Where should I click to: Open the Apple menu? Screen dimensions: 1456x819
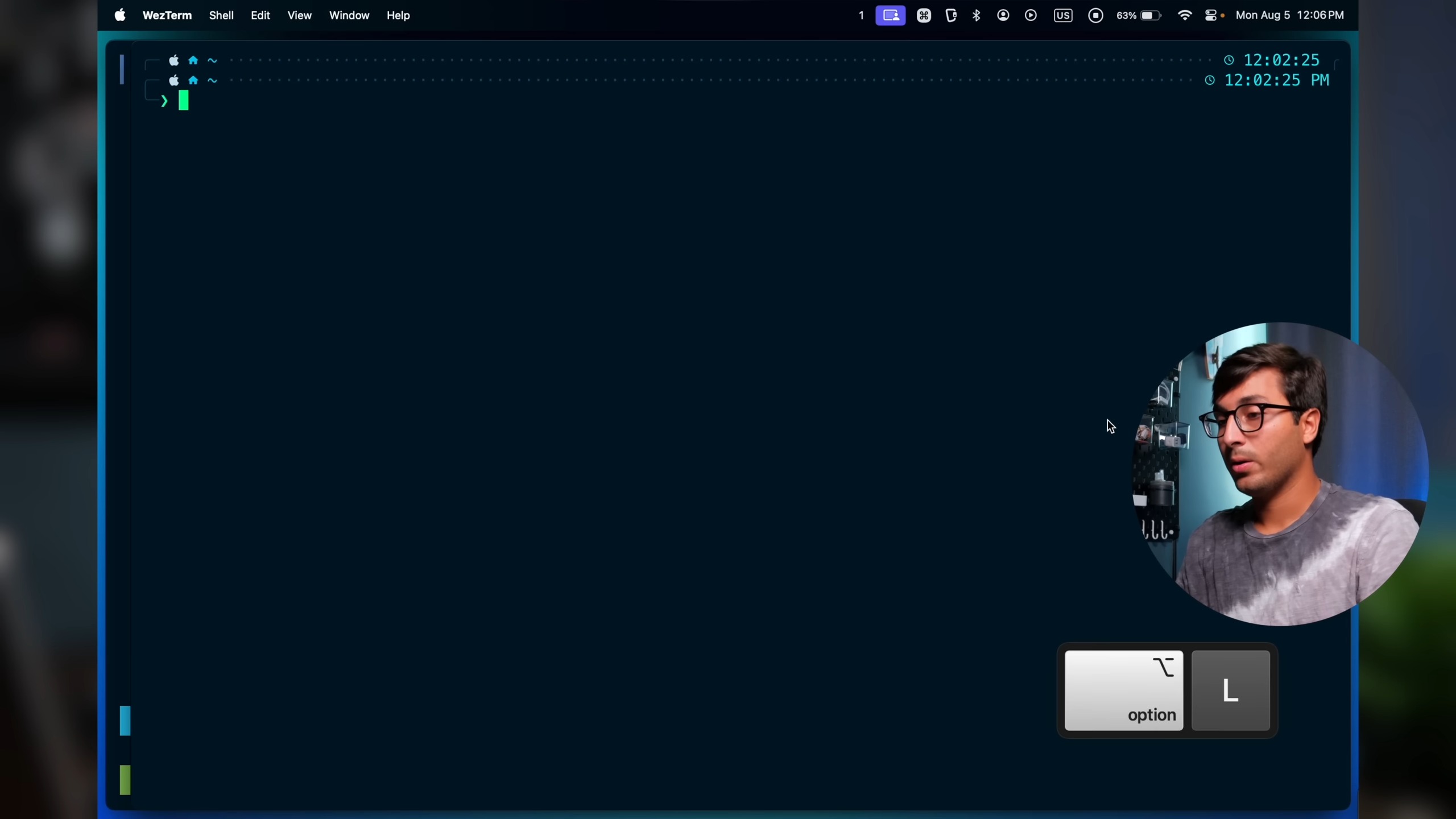(120, 15)
